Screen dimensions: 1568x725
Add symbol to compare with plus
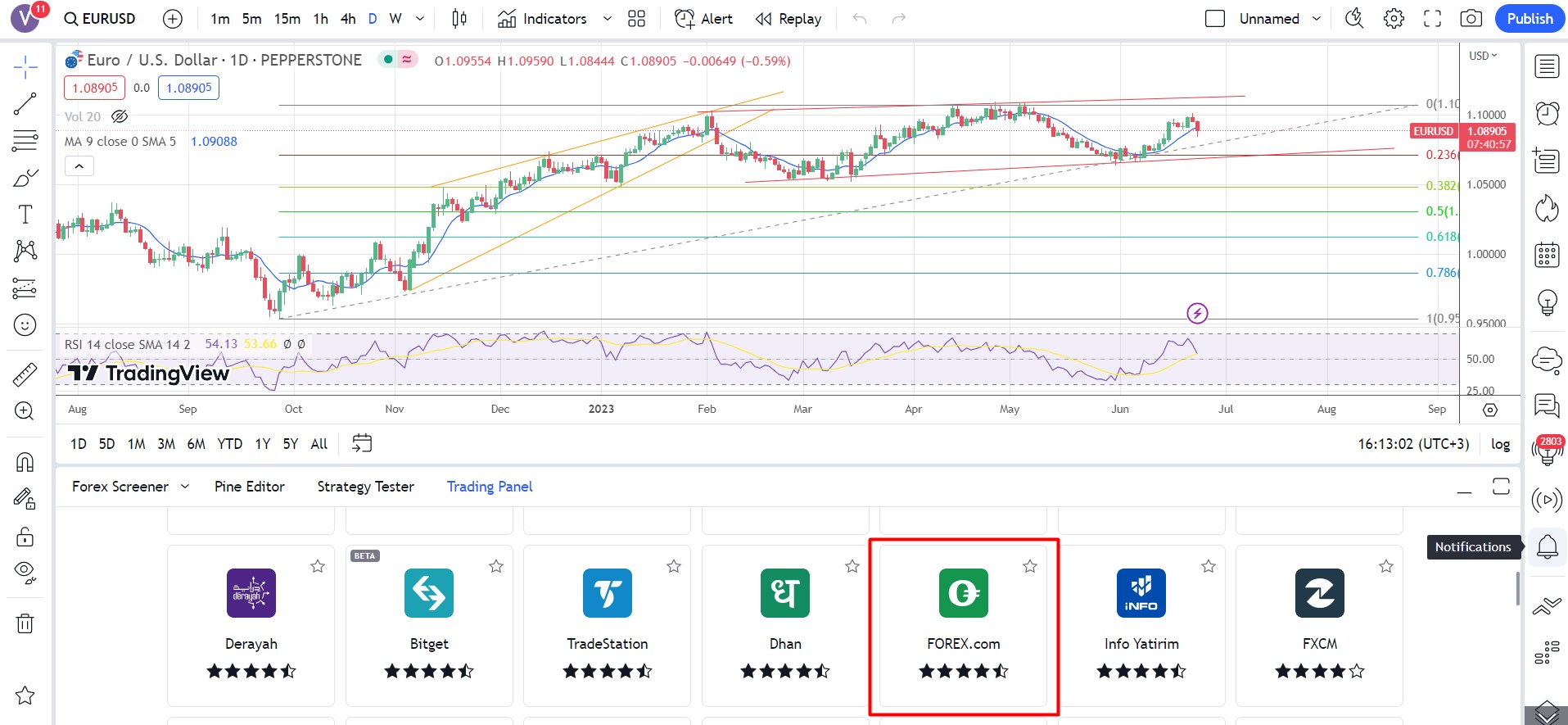173,19
